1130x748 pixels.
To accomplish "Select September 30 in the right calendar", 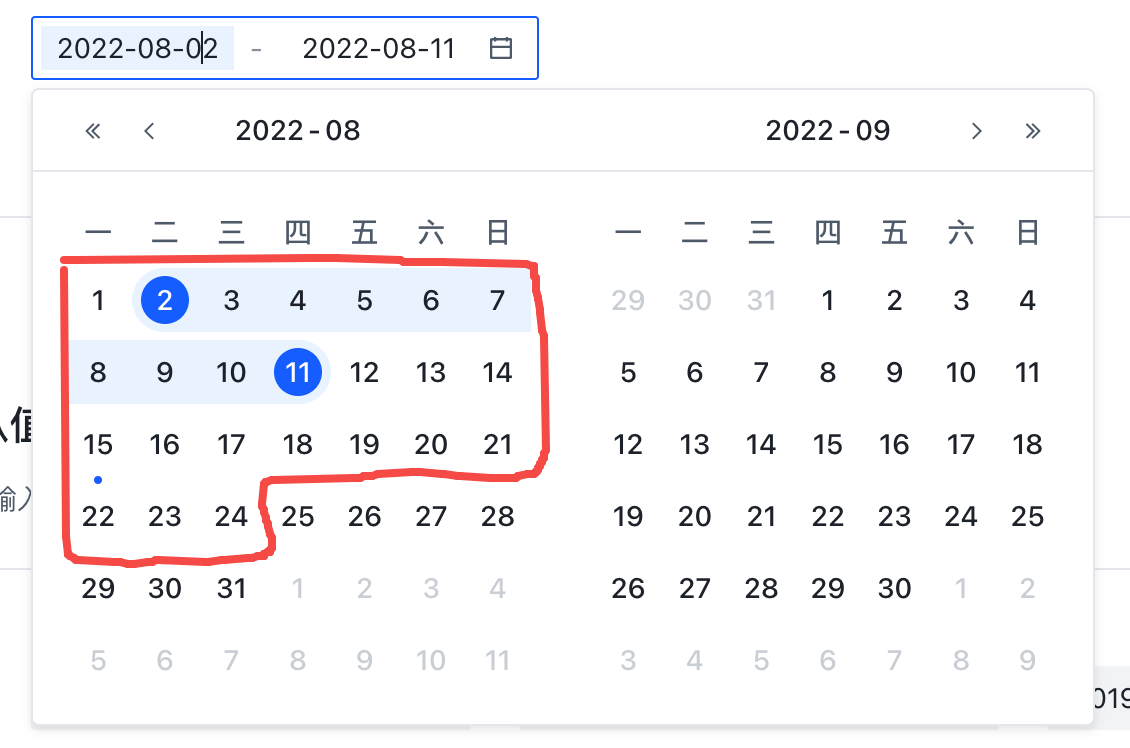I will [894, 588].
